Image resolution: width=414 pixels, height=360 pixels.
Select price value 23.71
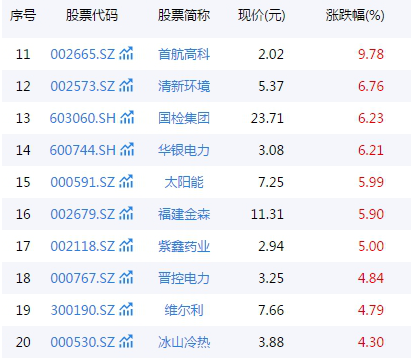267,118
